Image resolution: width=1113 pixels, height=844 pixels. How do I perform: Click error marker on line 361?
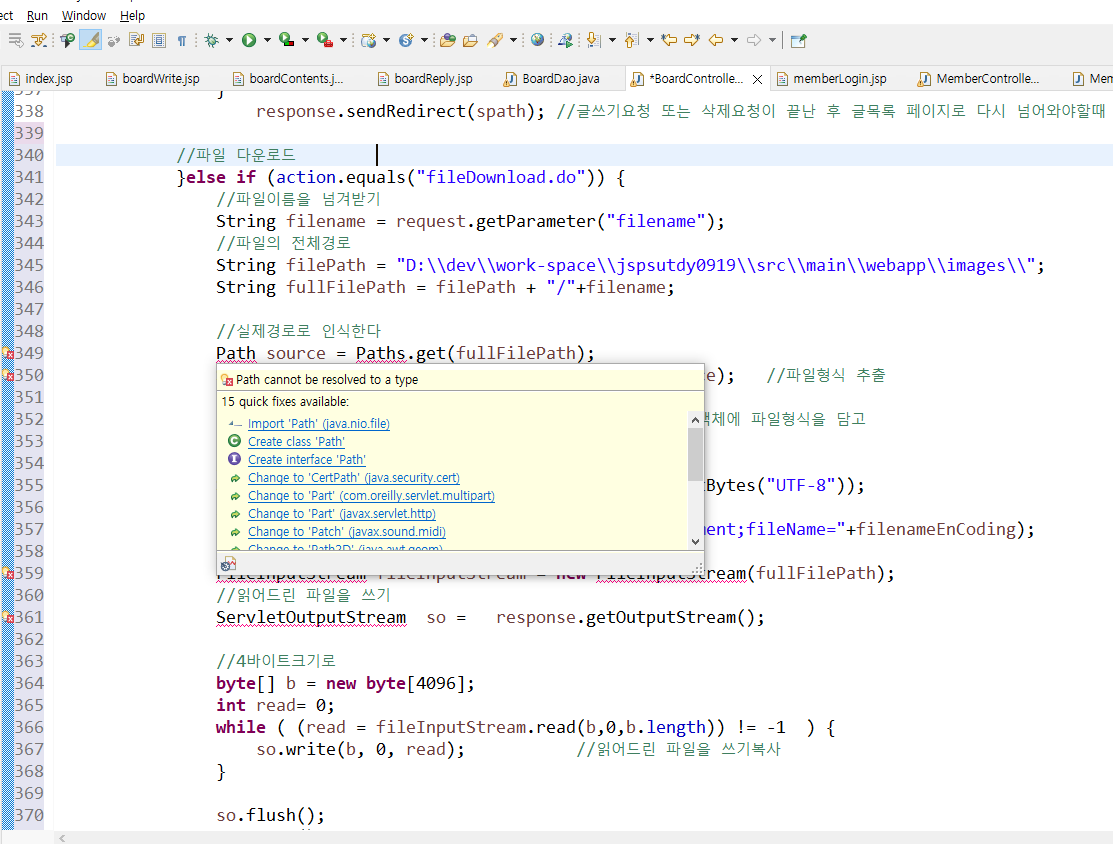(x=8, y=617)
